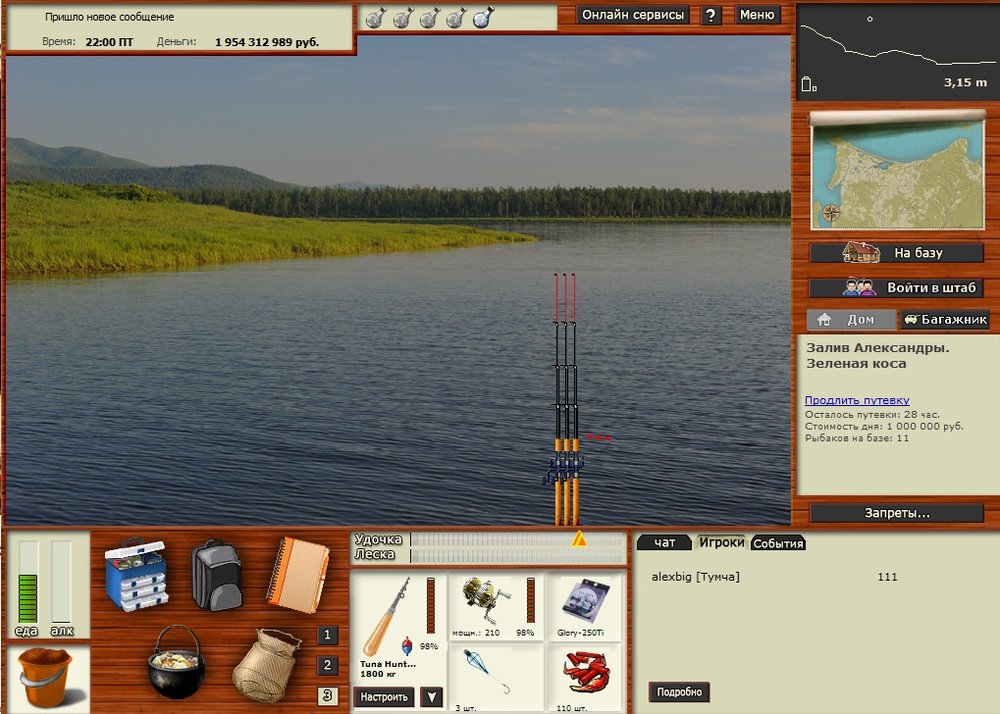This screenshot has width=1000, height=714.
Task: Open the burlap fish sack
Action: point(266,663)
